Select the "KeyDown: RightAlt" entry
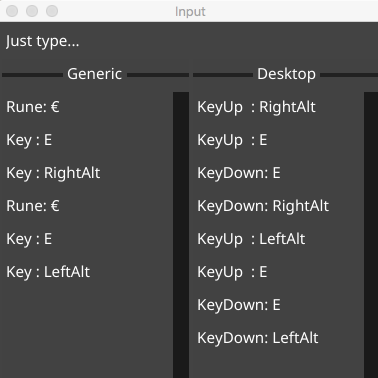Image resolution: width=378 pixels, height=378 pixels. point(263,206)
